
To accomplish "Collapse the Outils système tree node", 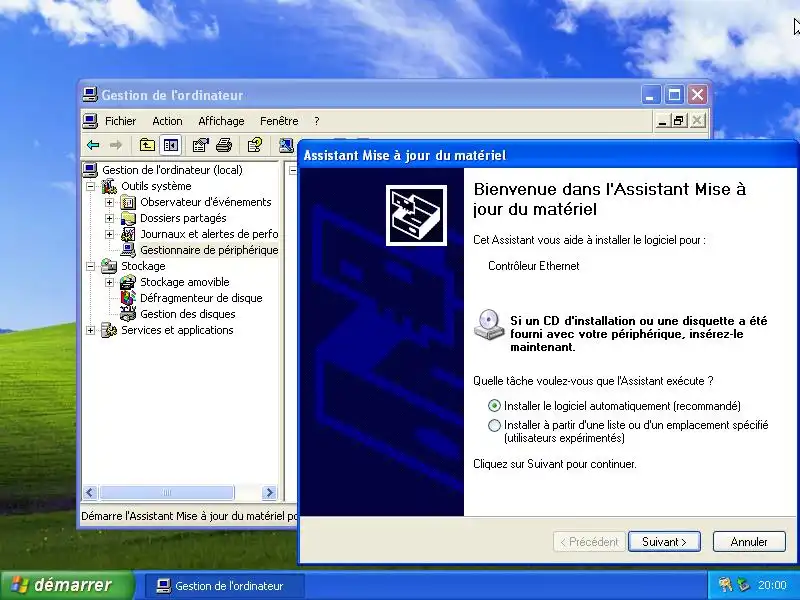I will (x=90, y=186).
